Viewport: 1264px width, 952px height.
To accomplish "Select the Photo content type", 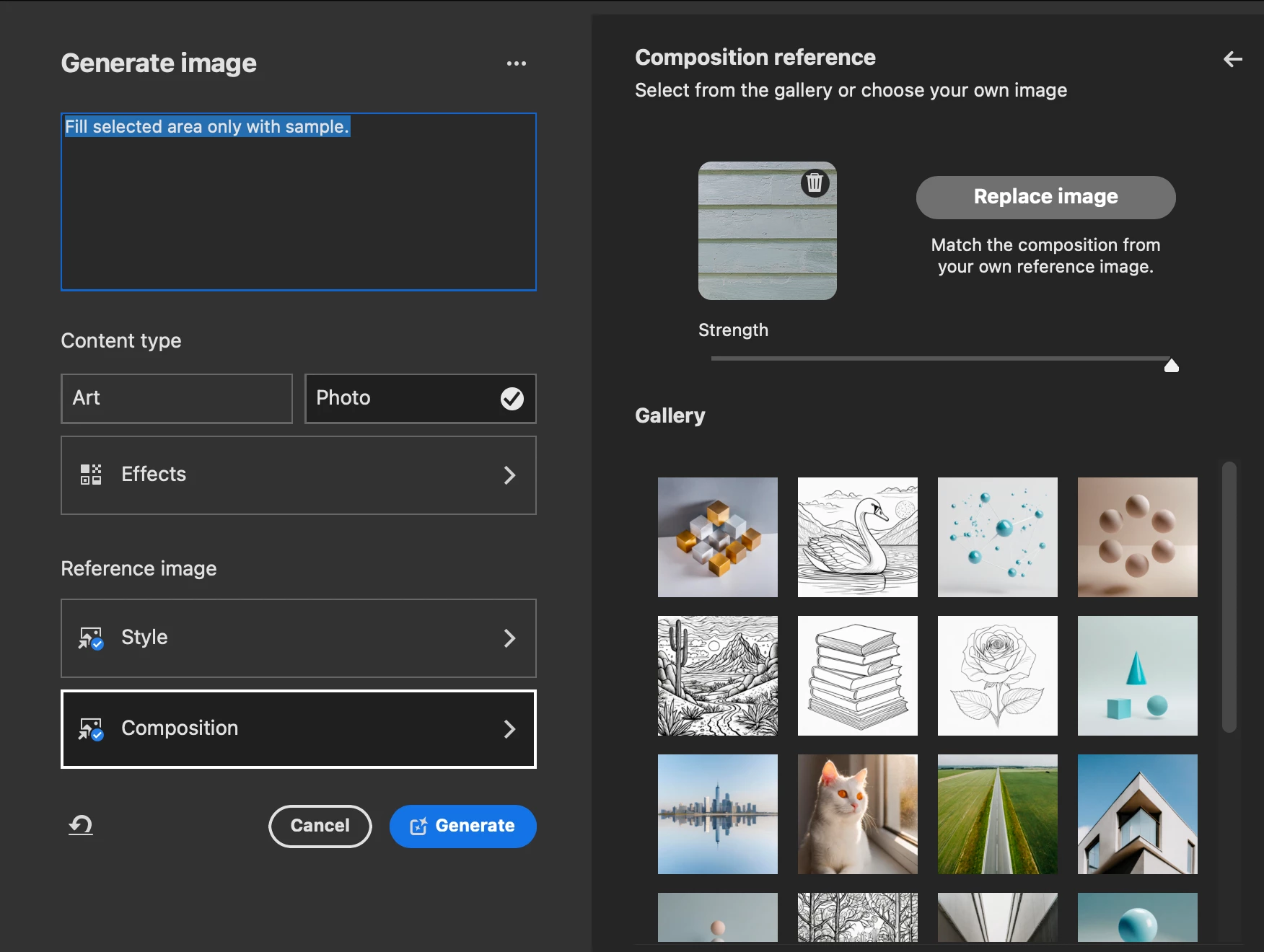I will click(x=421, y=398).
